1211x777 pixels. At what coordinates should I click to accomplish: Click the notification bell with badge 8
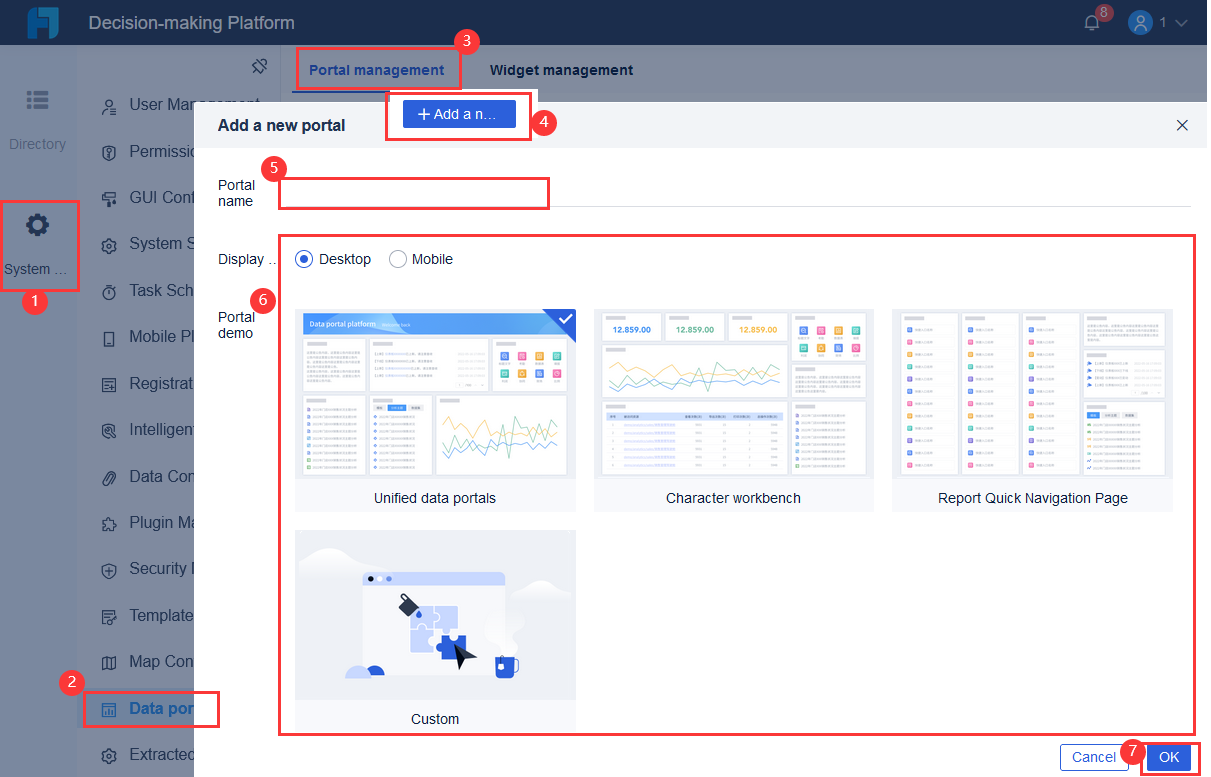click(1092, 22)
